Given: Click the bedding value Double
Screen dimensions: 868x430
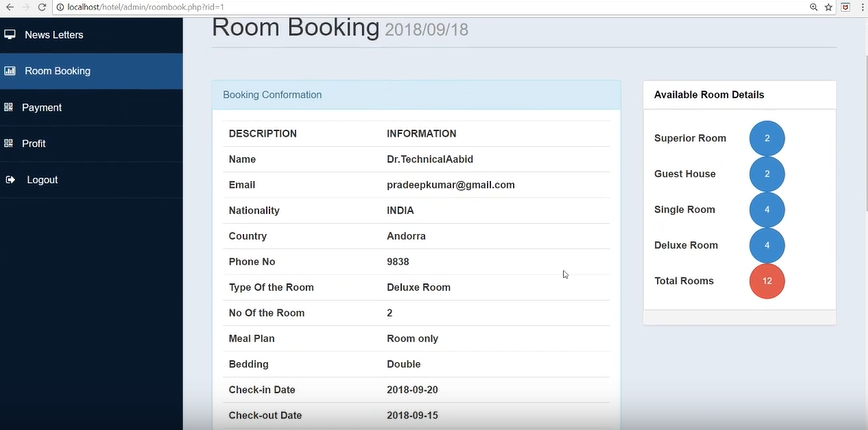Looking at the screenshot, I should 404,364.
